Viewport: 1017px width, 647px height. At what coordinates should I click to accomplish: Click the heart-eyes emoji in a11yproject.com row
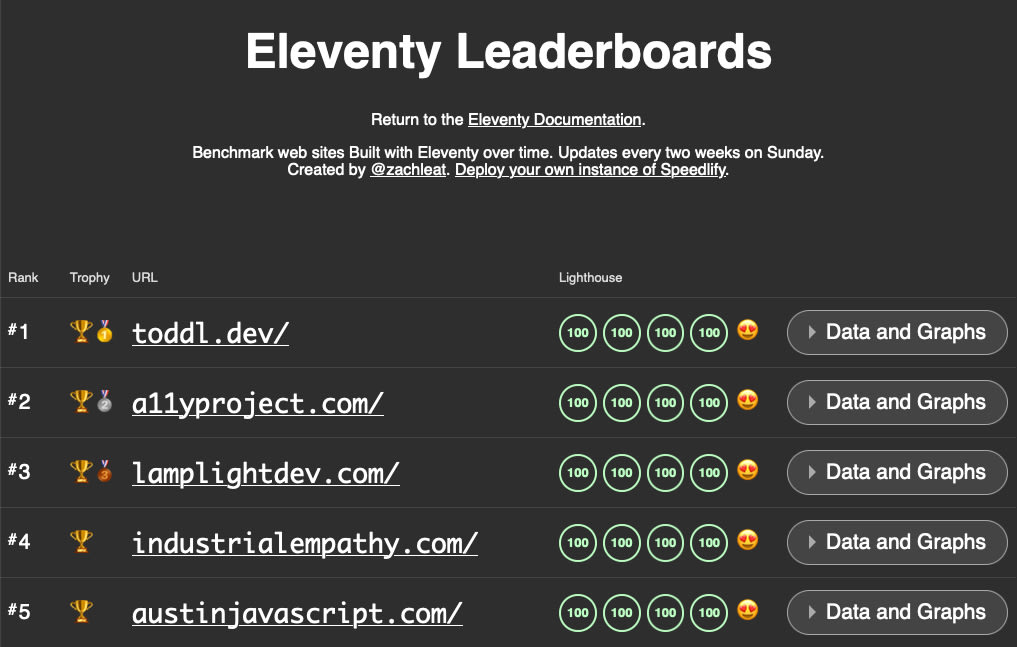(x=748, y=401)
